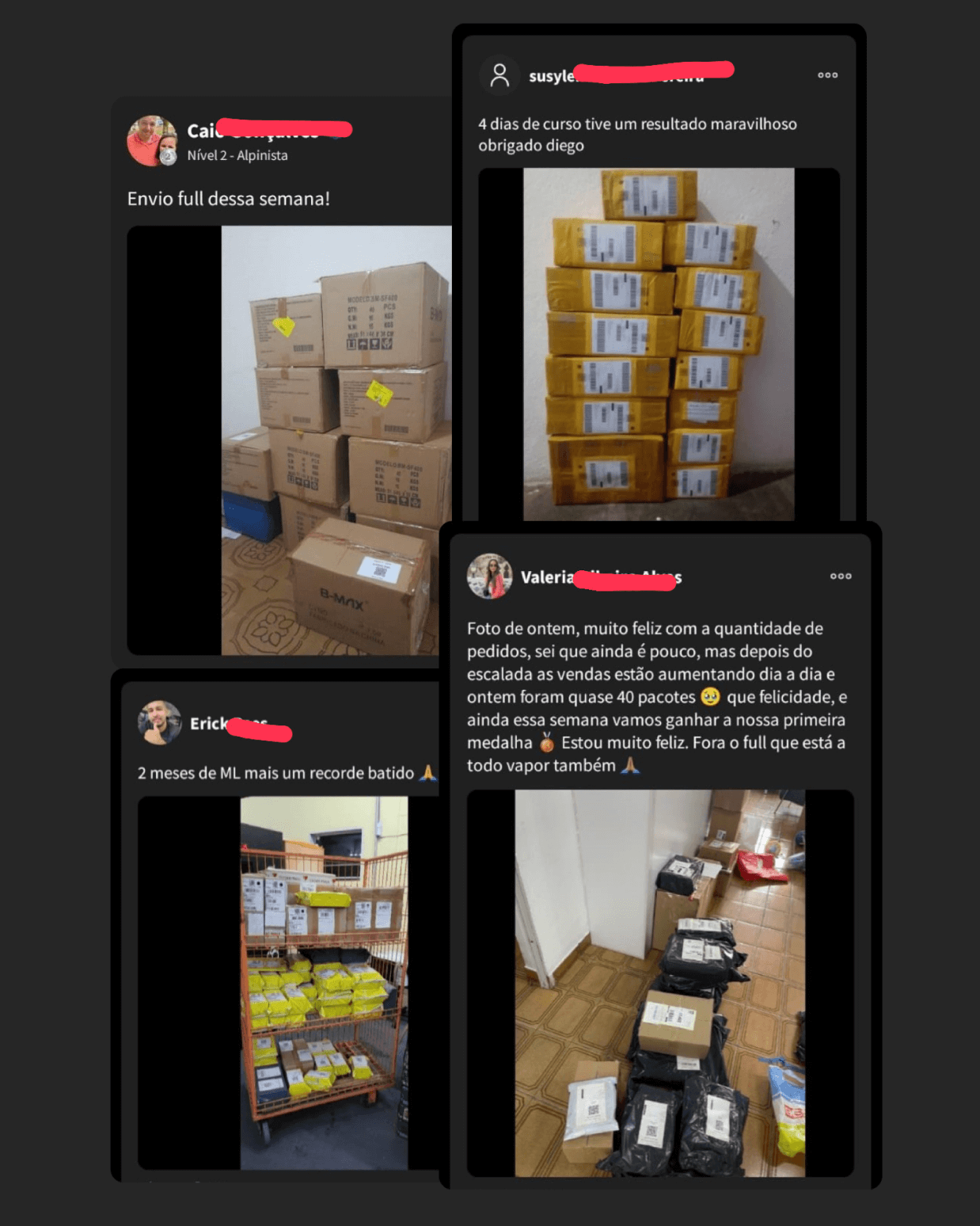
Task: Open the photo of yellow labeled packages
Action: tap(659, 344)
